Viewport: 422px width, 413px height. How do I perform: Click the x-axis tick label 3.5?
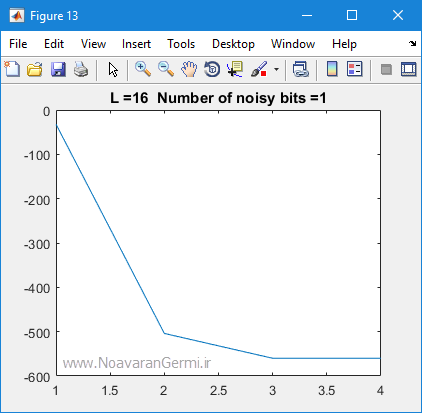point(327,390)
